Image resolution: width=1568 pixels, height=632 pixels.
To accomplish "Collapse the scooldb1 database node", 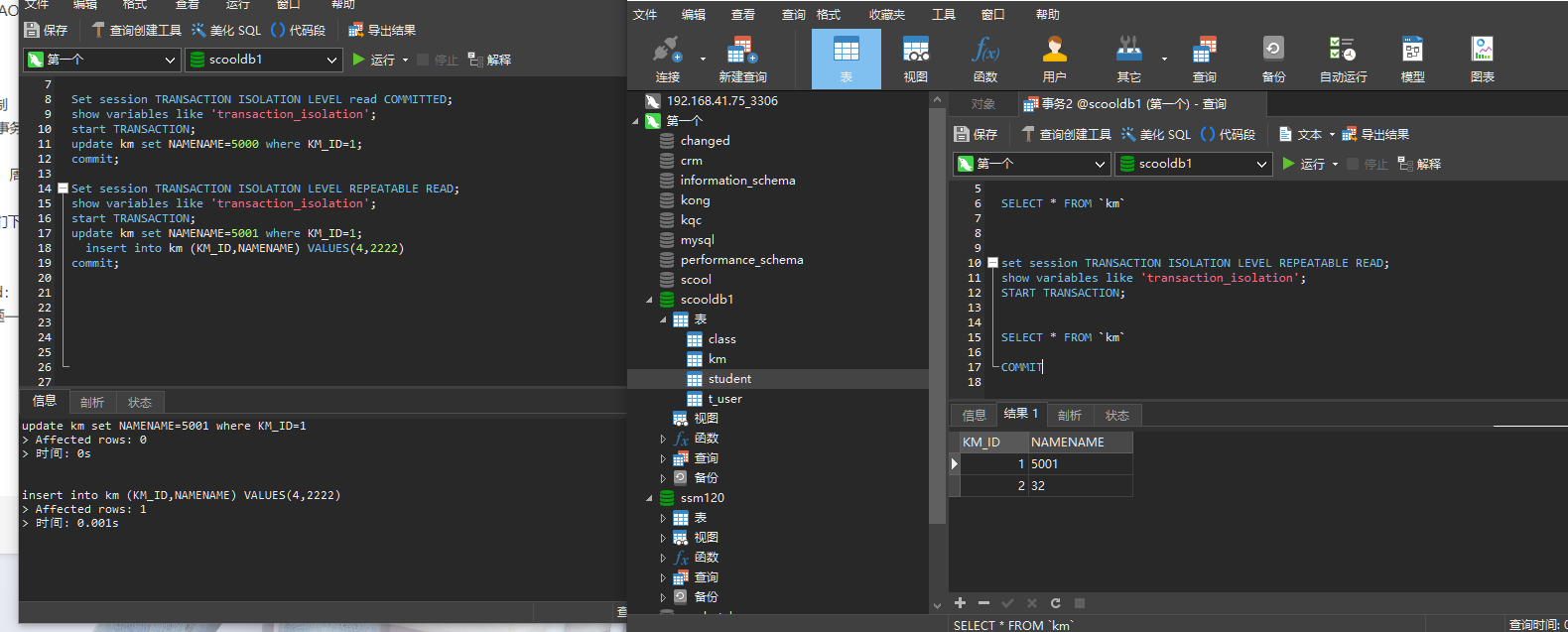I will [650, 300].
